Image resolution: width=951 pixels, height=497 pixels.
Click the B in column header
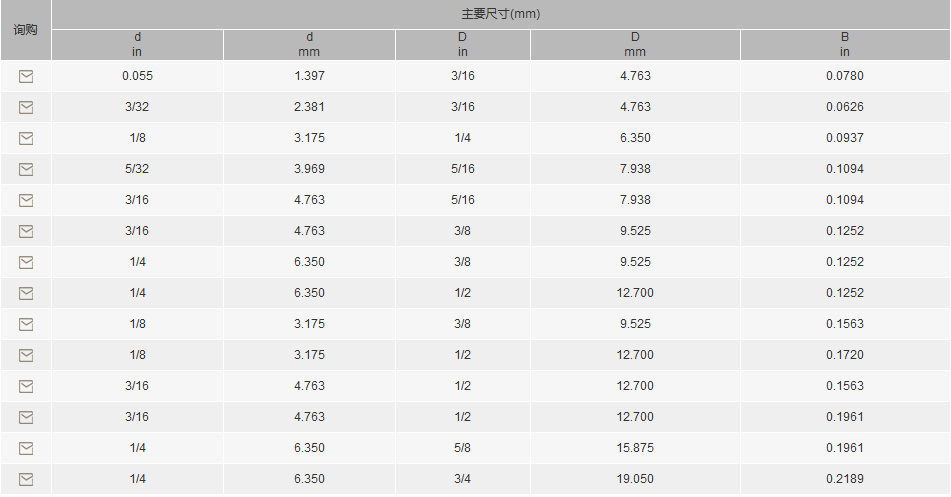click(x=845, y=45)
